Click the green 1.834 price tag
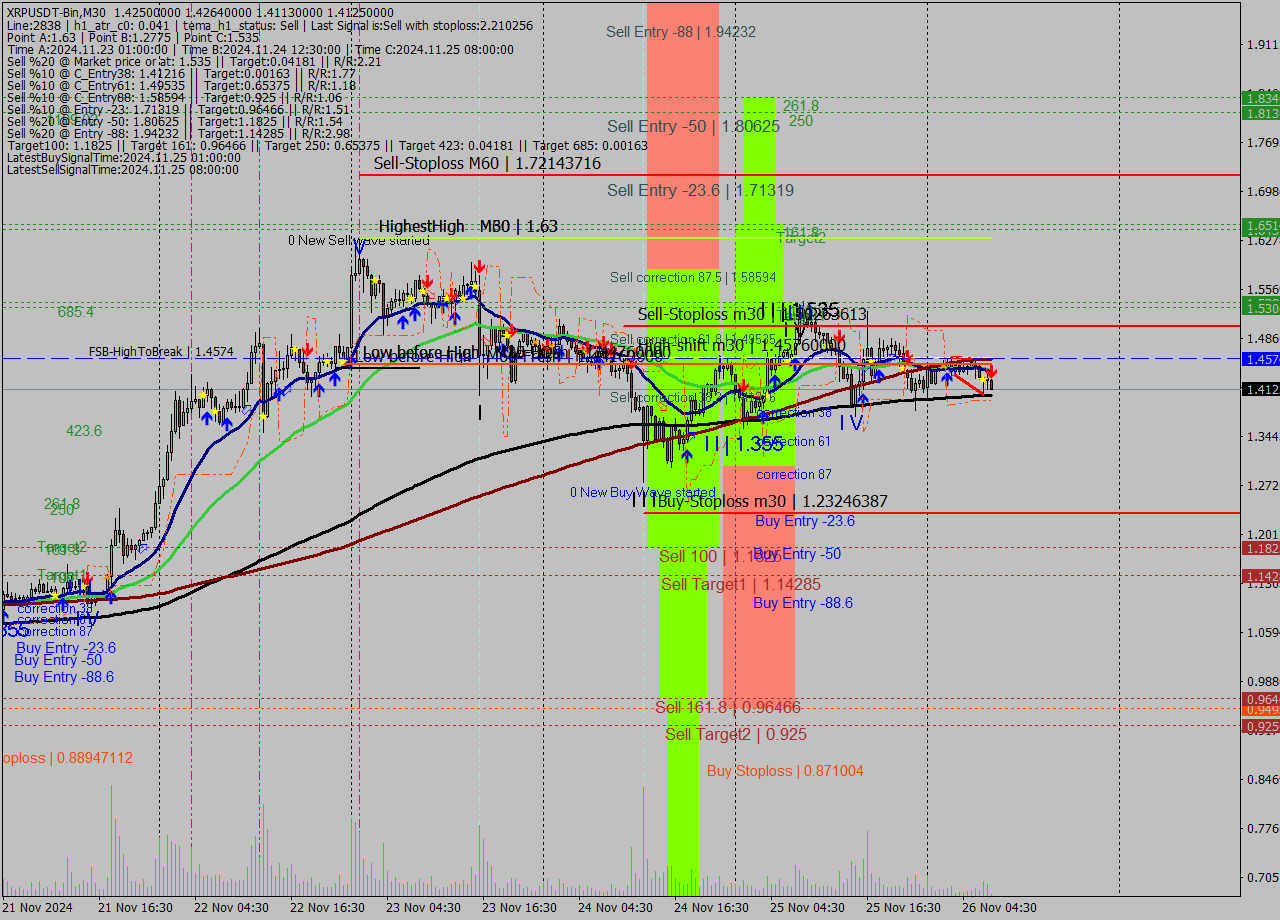Image resolution: width=1280 pixels, height=920 pixels. coord(1261,98)
